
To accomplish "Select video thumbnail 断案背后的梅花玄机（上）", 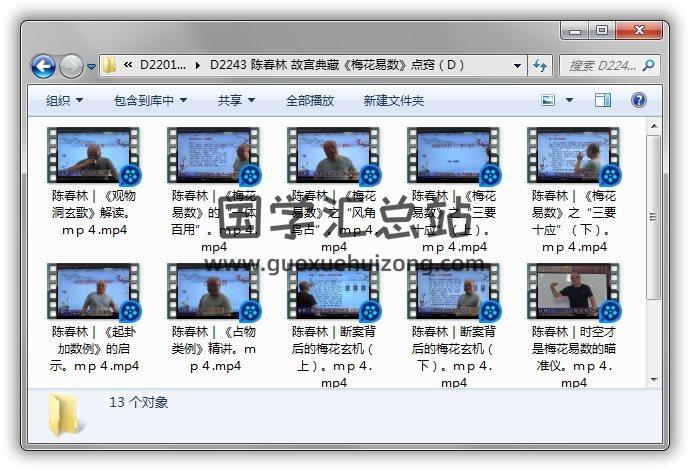I will point(334,291).
